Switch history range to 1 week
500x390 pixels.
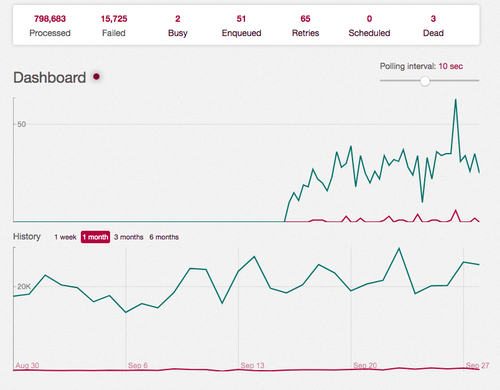click(65, 237)
